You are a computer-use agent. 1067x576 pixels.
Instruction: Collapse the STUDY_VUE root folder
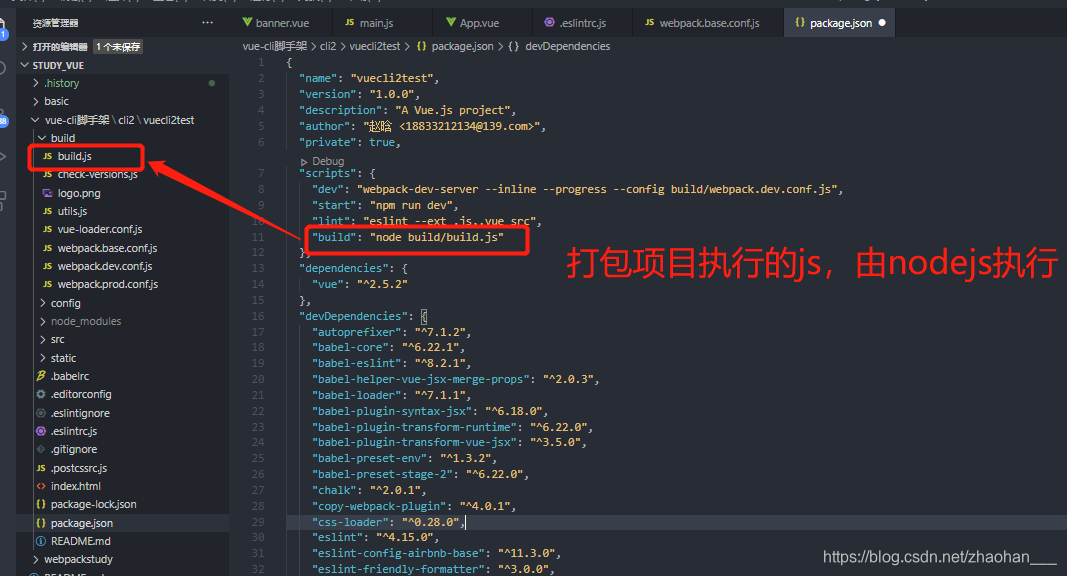[24, 65]
